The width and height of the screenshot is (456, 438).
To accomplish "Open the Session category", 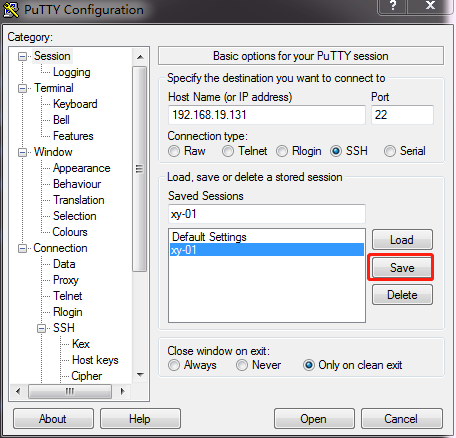I will [x=52, y=56].
